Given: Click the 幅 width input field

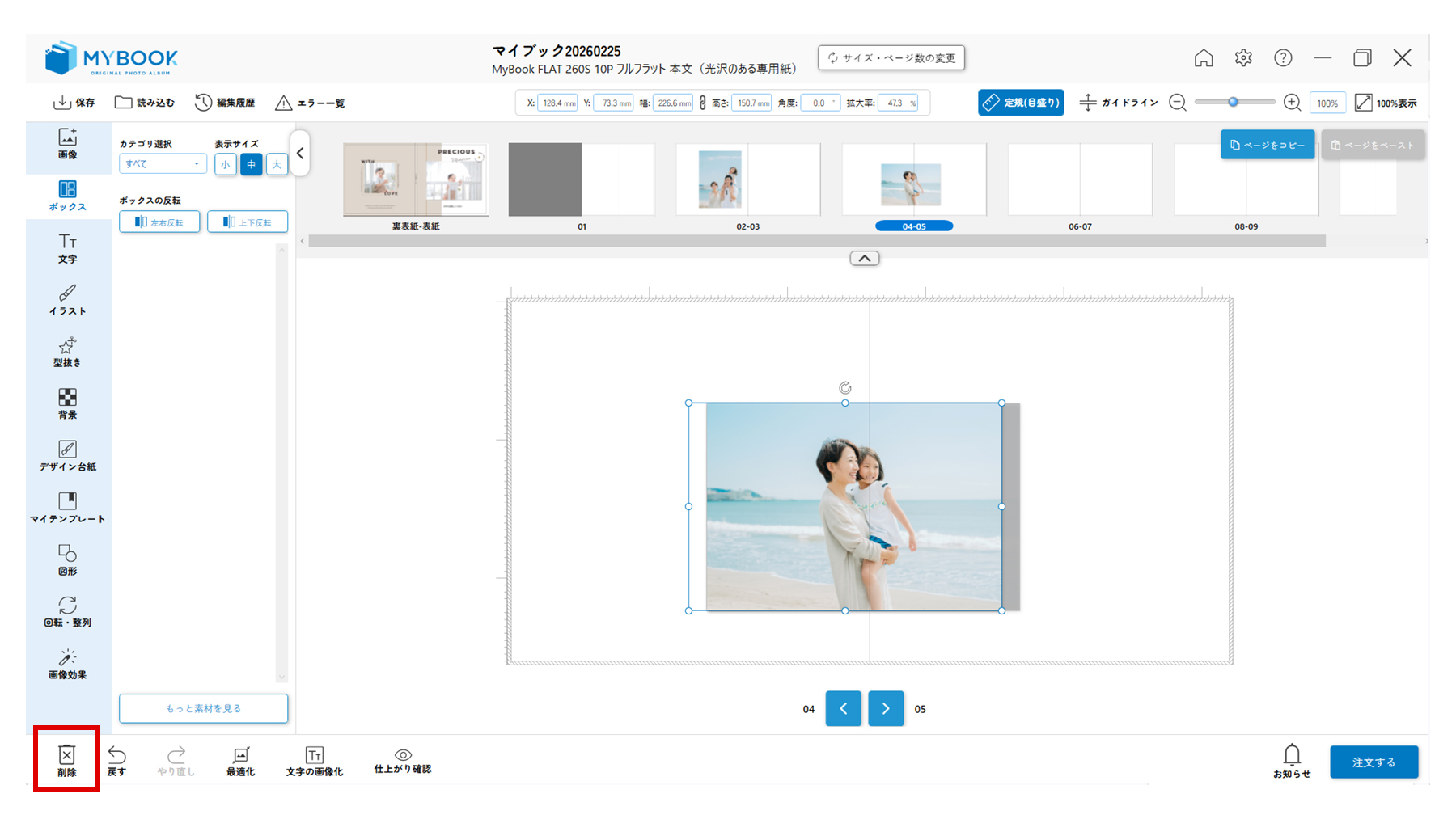Looking at the screenshot, I should coord(674,103).
